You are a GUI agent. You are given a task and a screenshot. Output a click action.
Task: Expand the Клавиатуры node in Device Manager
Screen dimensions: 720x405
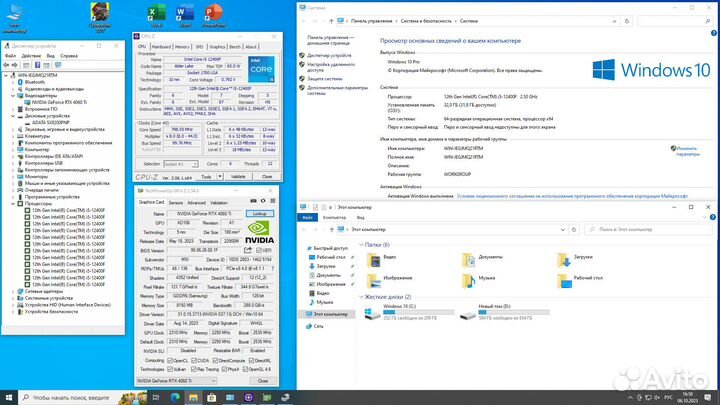(13, 136)
